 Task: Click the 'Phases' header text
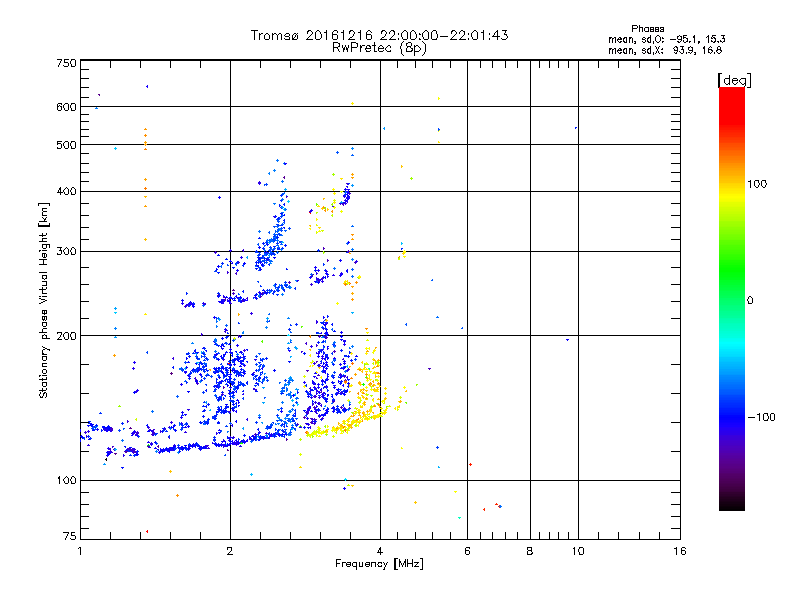coord(647,29)
